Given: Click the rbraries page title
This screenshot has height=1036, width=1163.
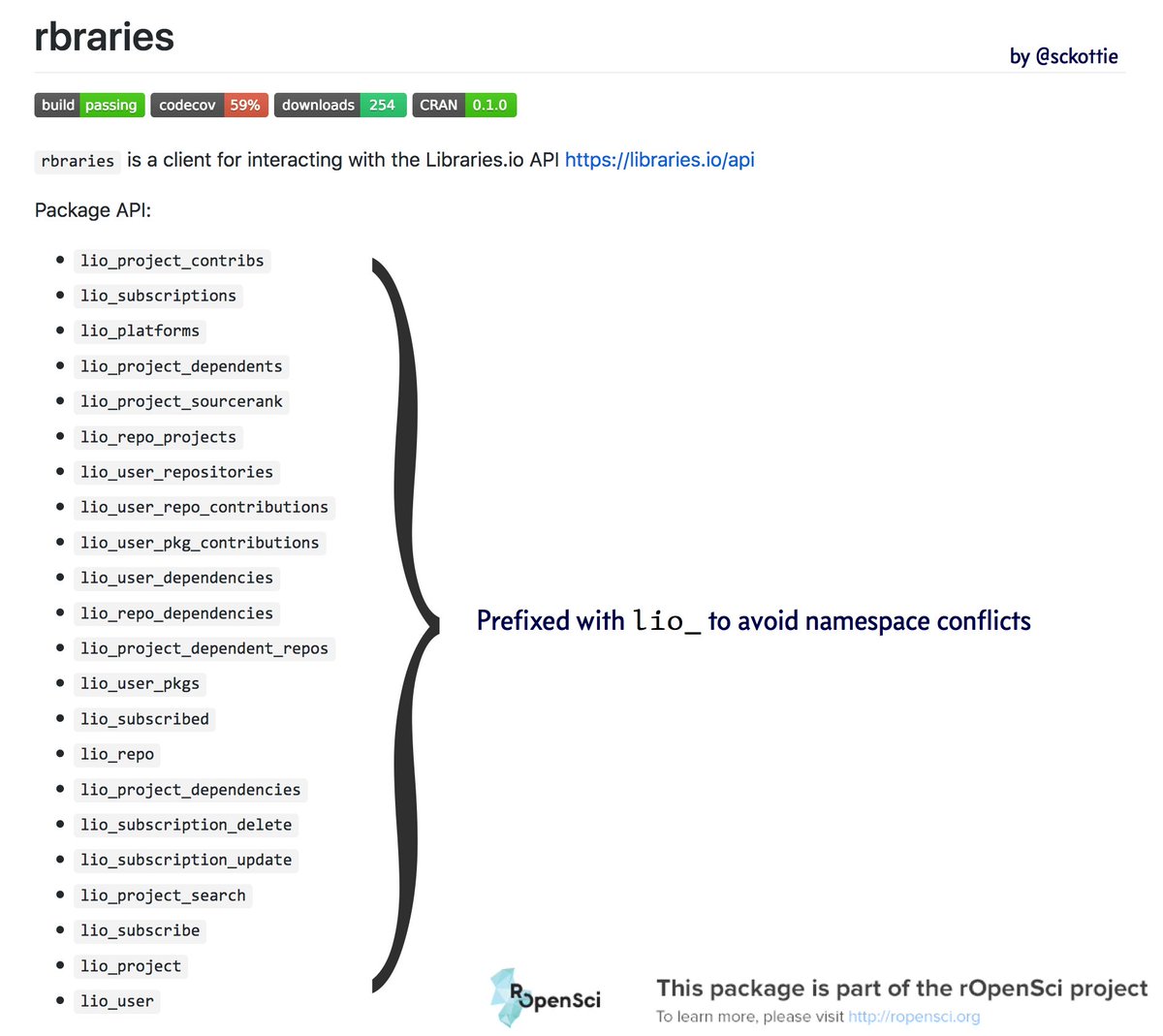Looking at the screenshot, I should click(x=104, y=36).
